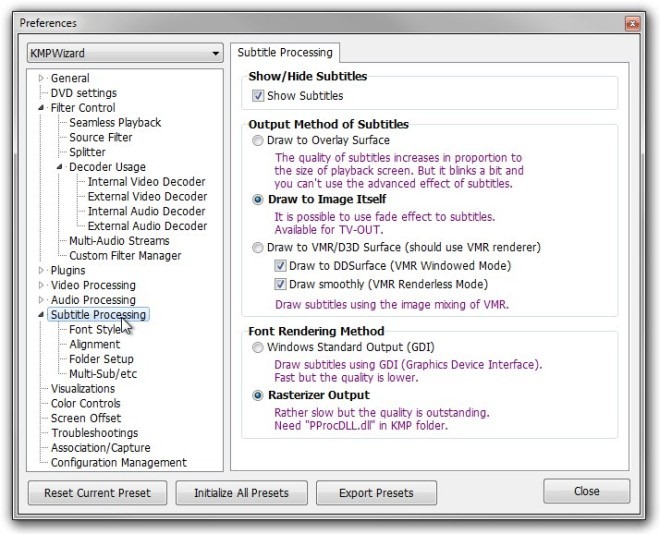Collapse the Decoder Usage tree node

pos(60,167)
